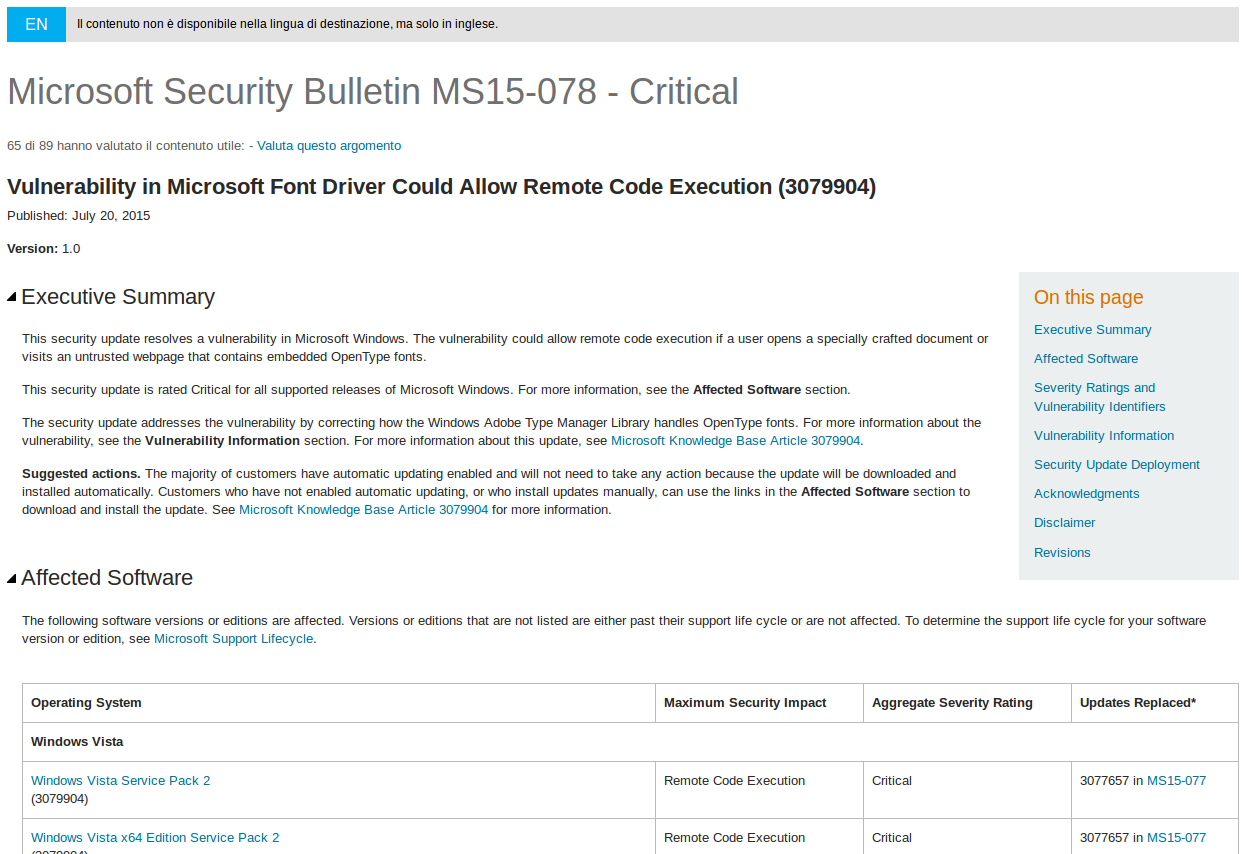Image resolution: width=1246 pixels, height=854 pixels.
Task: Click the 'Version: 1.0' line
Action: (x=44, y=249)
